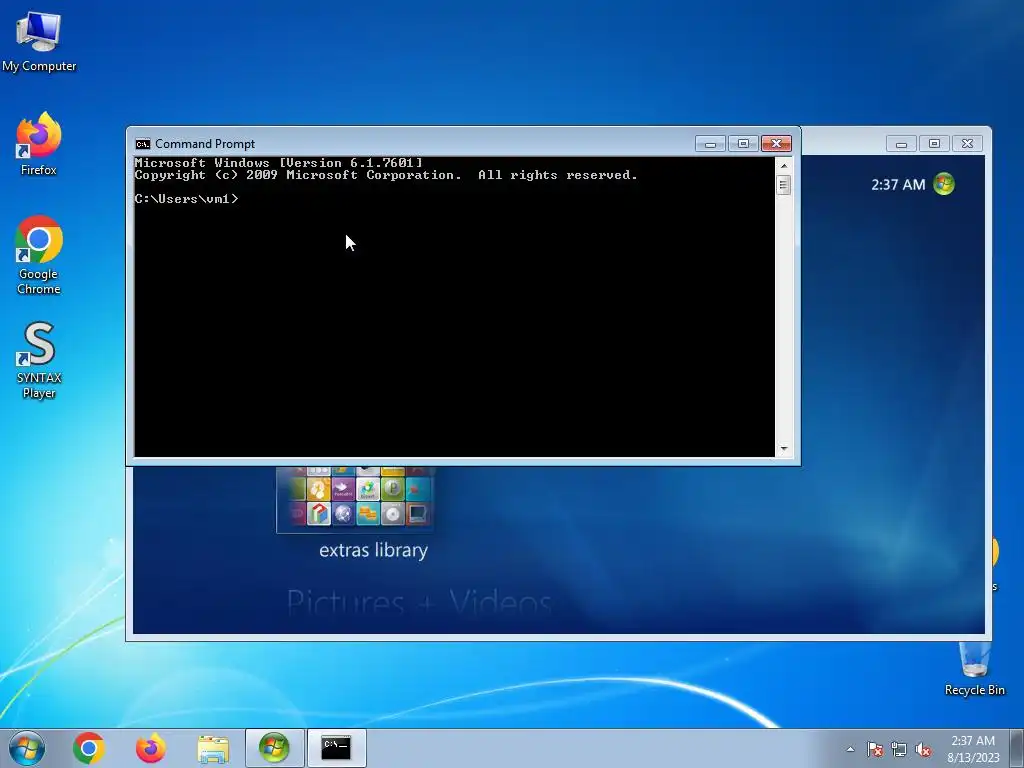
Task: Click the Command Prompt scroll down arrow
Action: 784,449
